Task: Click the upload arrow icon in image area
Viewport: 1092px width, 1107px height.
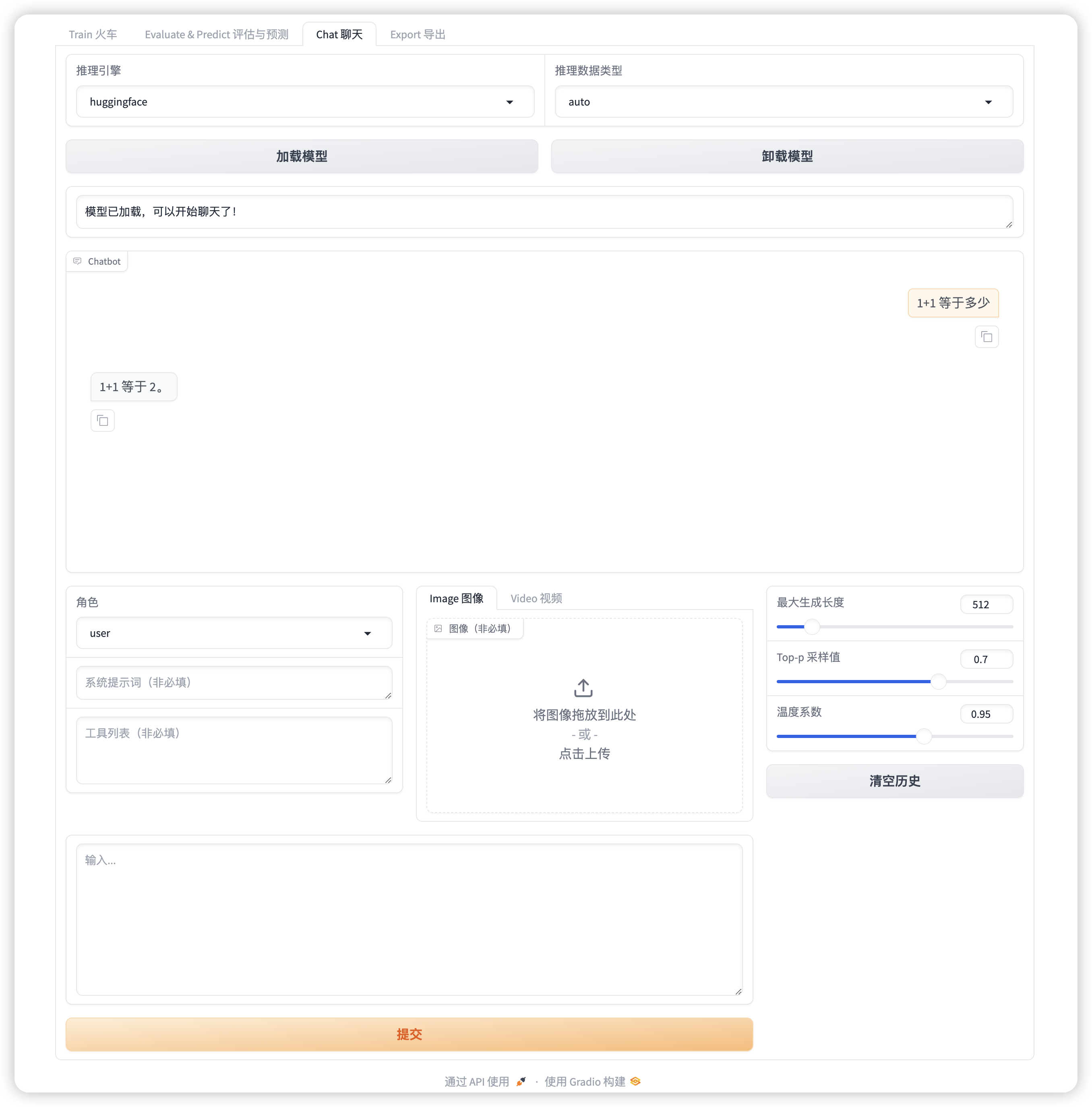Action: 584,688
